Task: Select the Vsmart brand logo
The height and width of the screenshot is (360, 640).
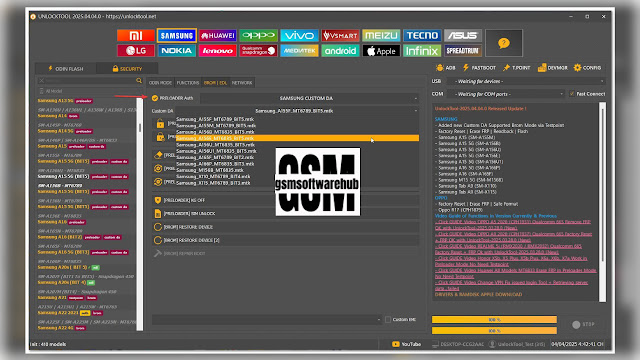Action: coord(340,36)
